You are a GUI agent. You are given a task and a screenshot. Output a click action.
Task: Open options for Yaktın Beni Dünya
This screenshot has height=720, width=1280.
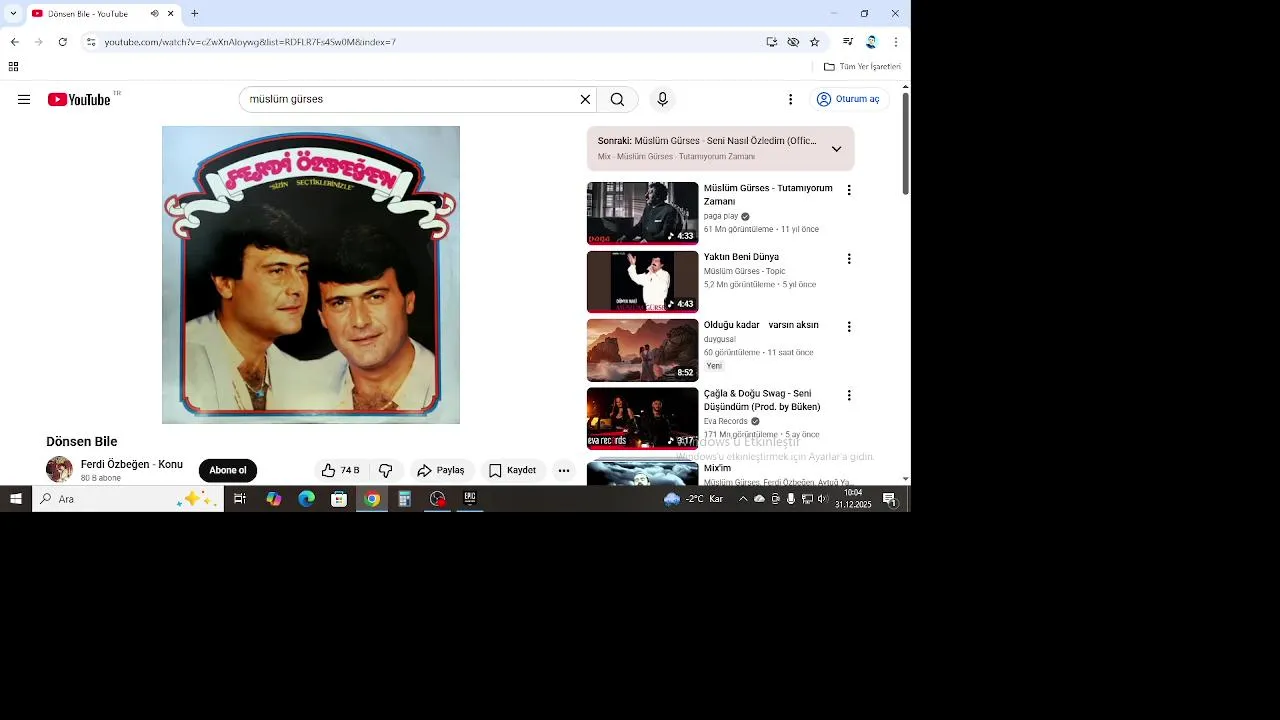click(x=849, y=259)
